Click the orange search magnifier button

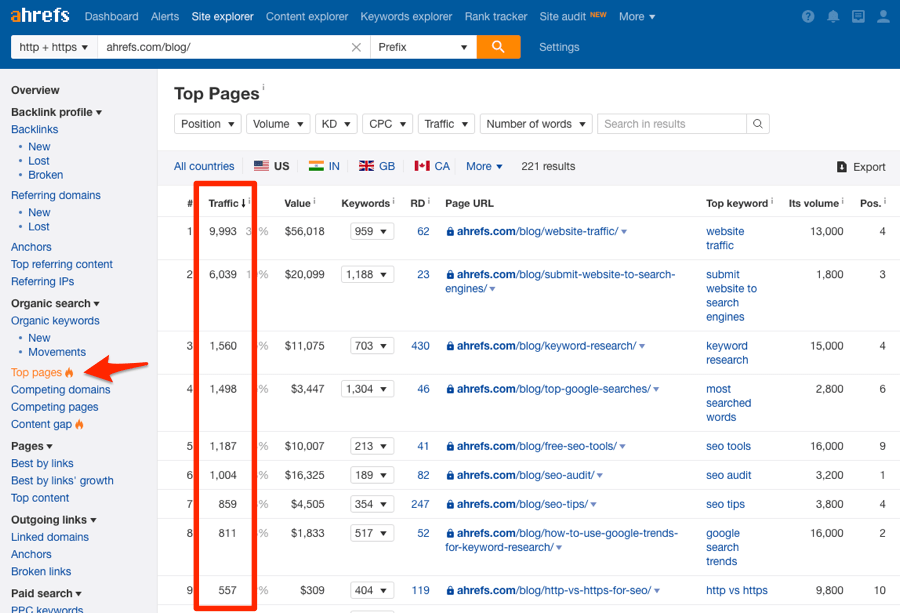(x=498, y=46)
